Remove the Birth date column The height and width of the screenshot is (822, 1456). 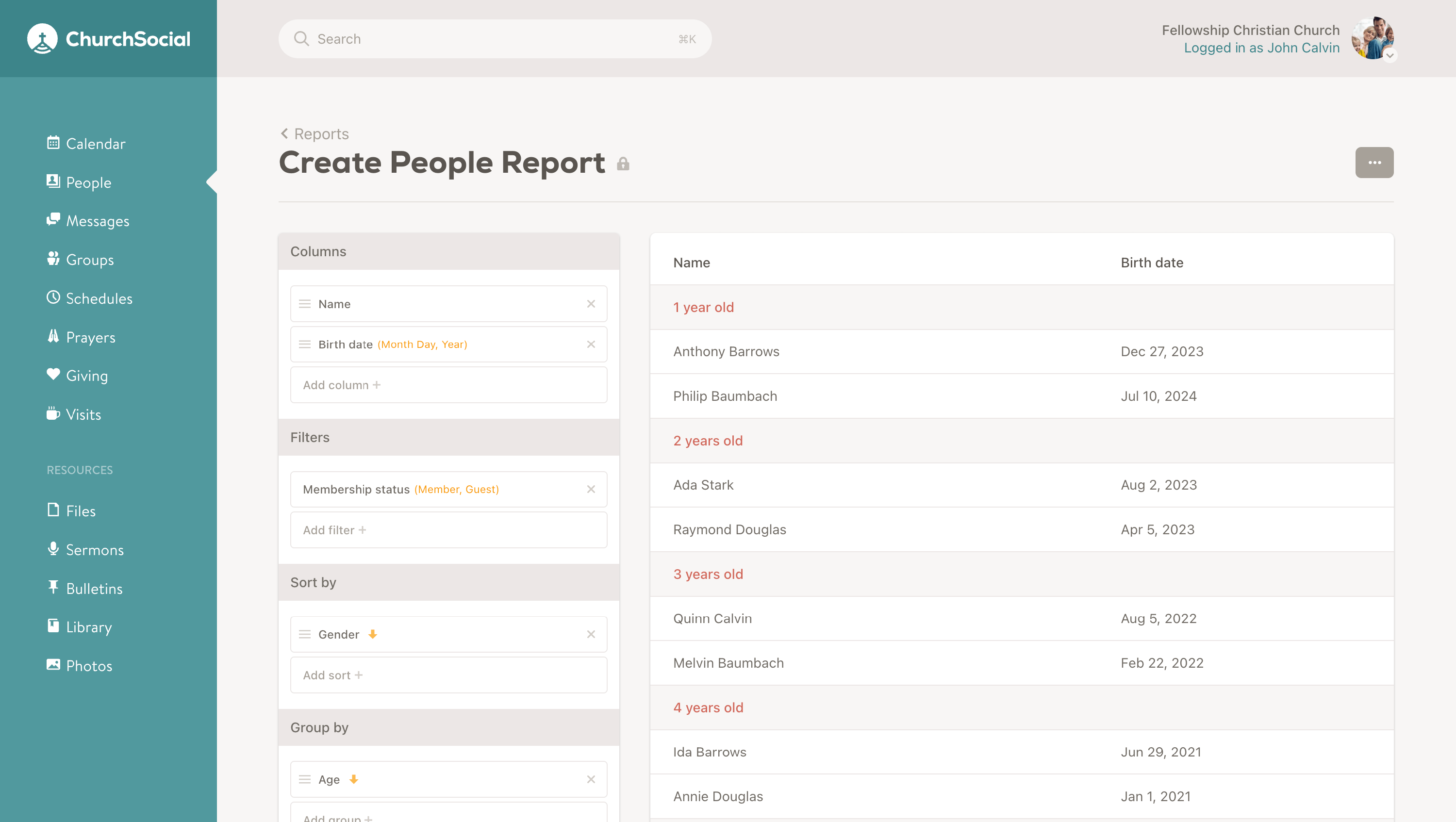591,344
